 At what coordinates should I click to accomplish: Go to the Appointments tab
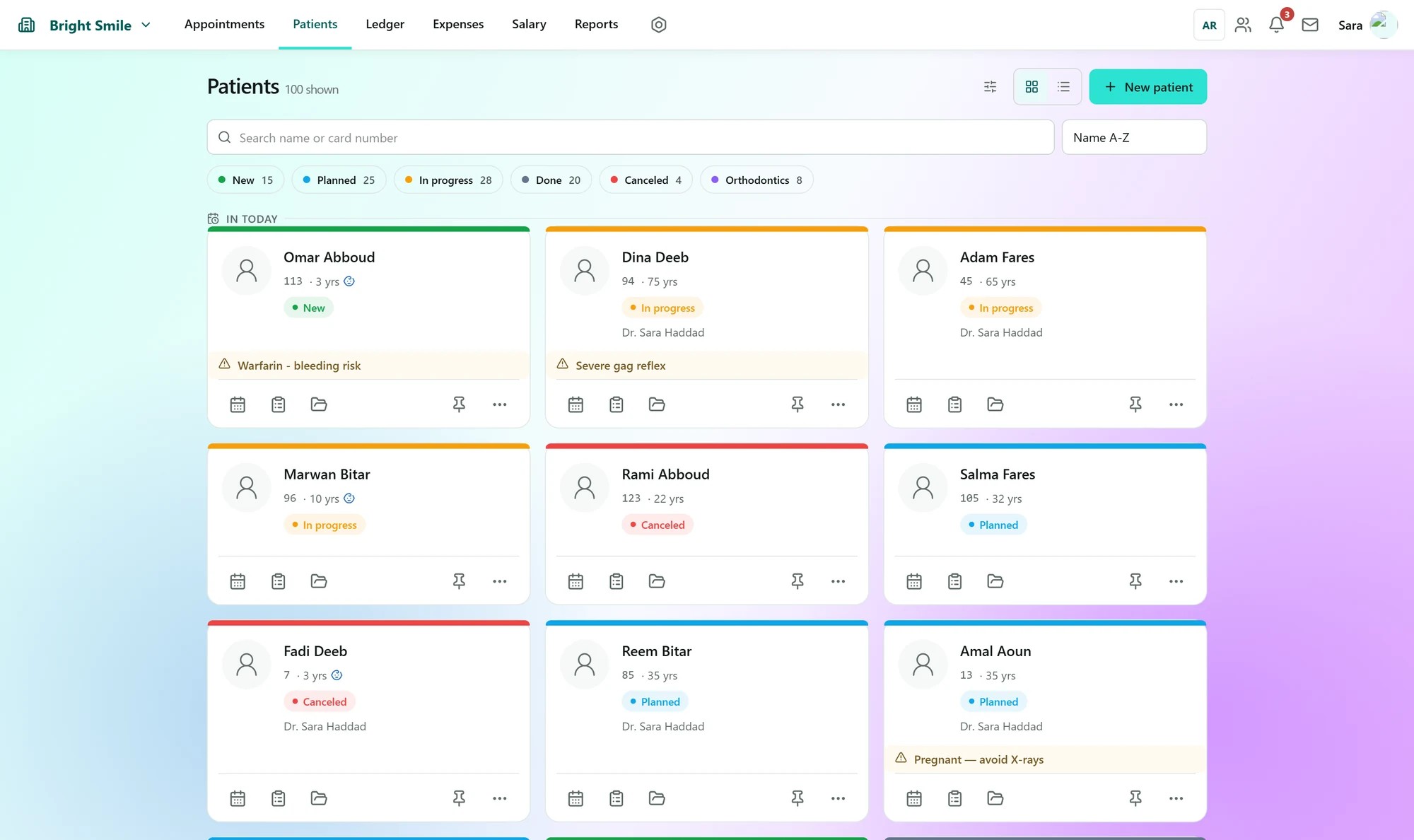coord(224,24)
